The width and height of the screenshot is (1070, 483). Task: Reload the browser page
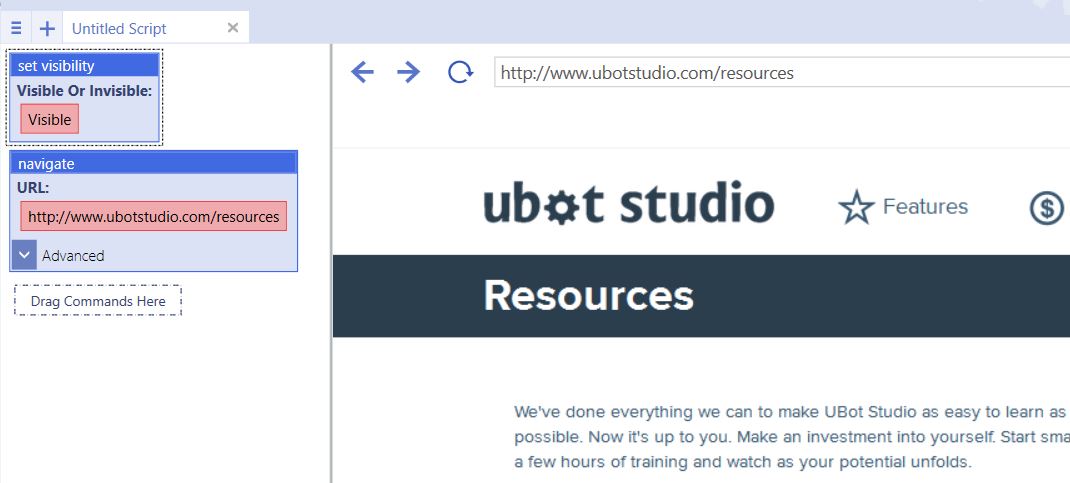(x=460, y=72)
